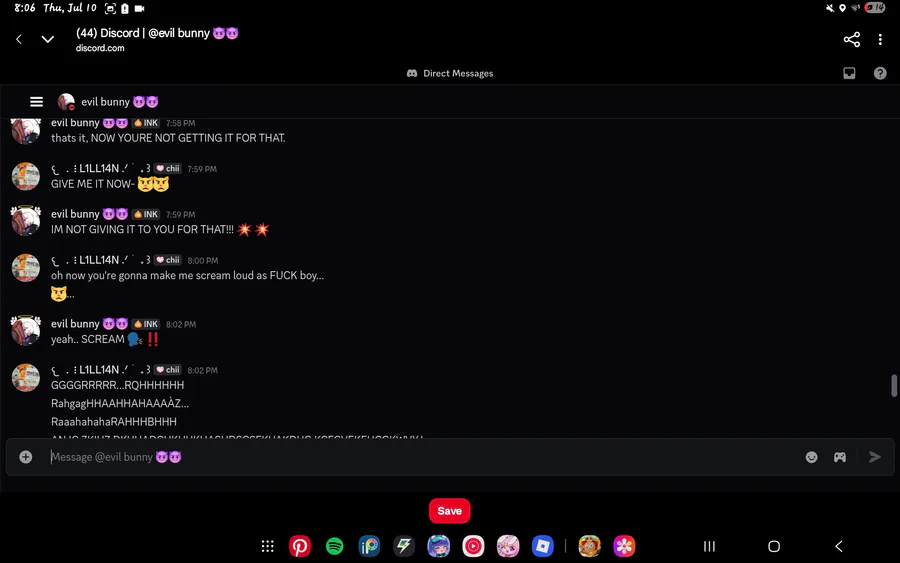Click message 'GGGGRRRRR...RQHHHHHH'
Screen dimensions: 900x563
[x=118, y=385]
